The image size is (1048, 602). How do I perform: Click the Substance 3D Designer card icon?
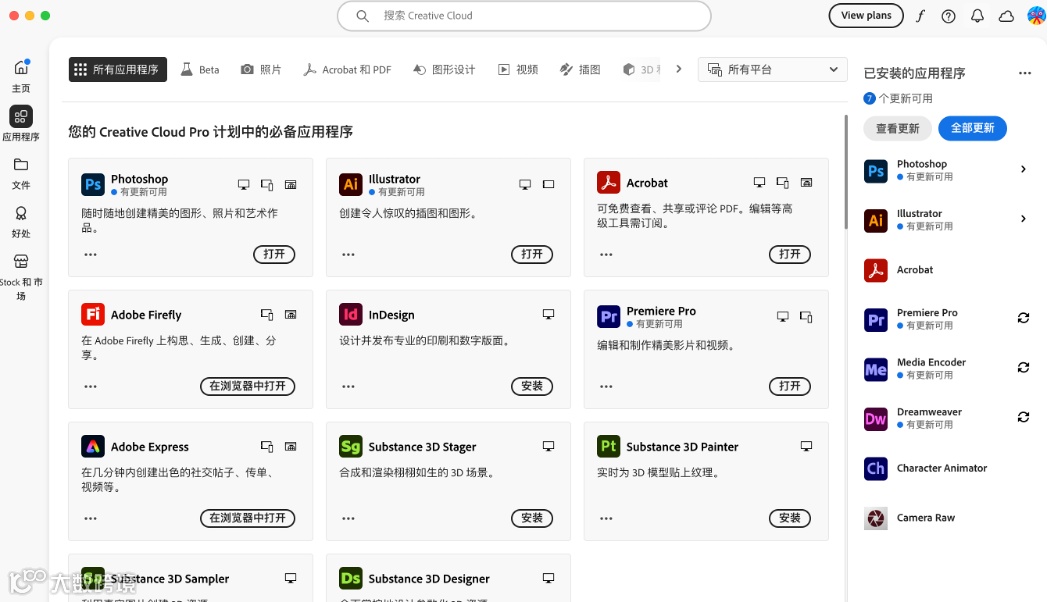pos(351,578)
